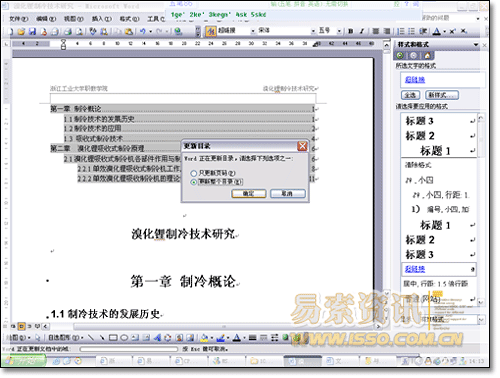This screenshot has width=500, height=378.
Task: Apply numbered list formatting
Action: [401, 31]
